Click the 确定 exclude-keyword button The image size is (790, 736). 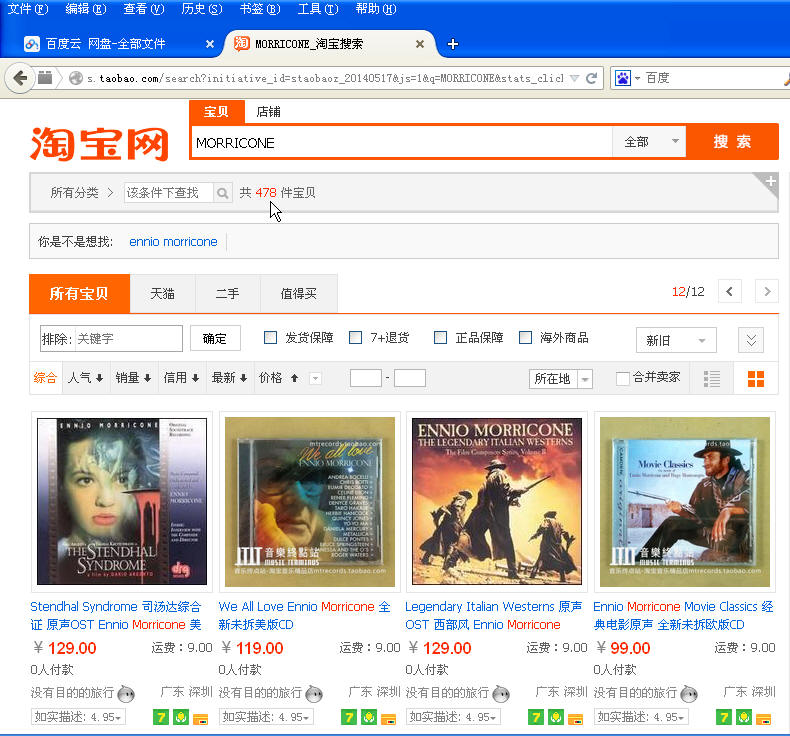click(215, 338)
